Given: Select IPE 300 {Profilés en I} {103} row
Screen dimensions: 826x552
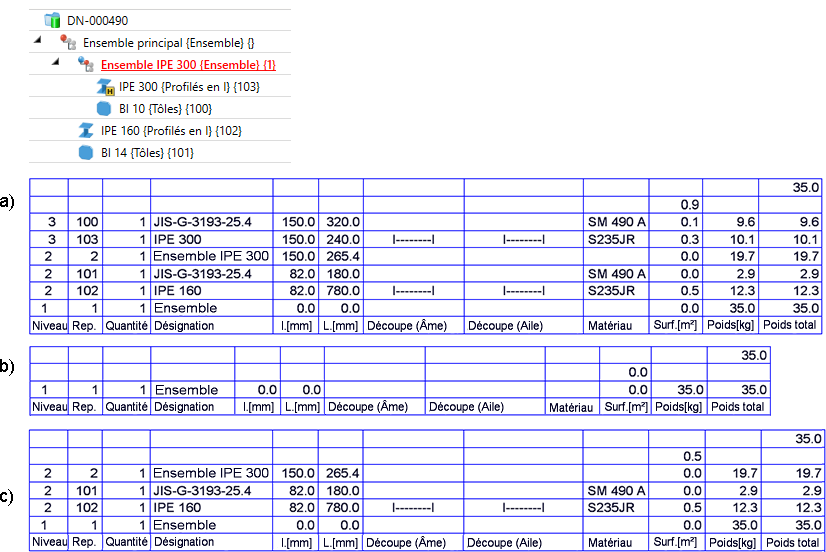Looking at the screenshot, I should [189, 87].
